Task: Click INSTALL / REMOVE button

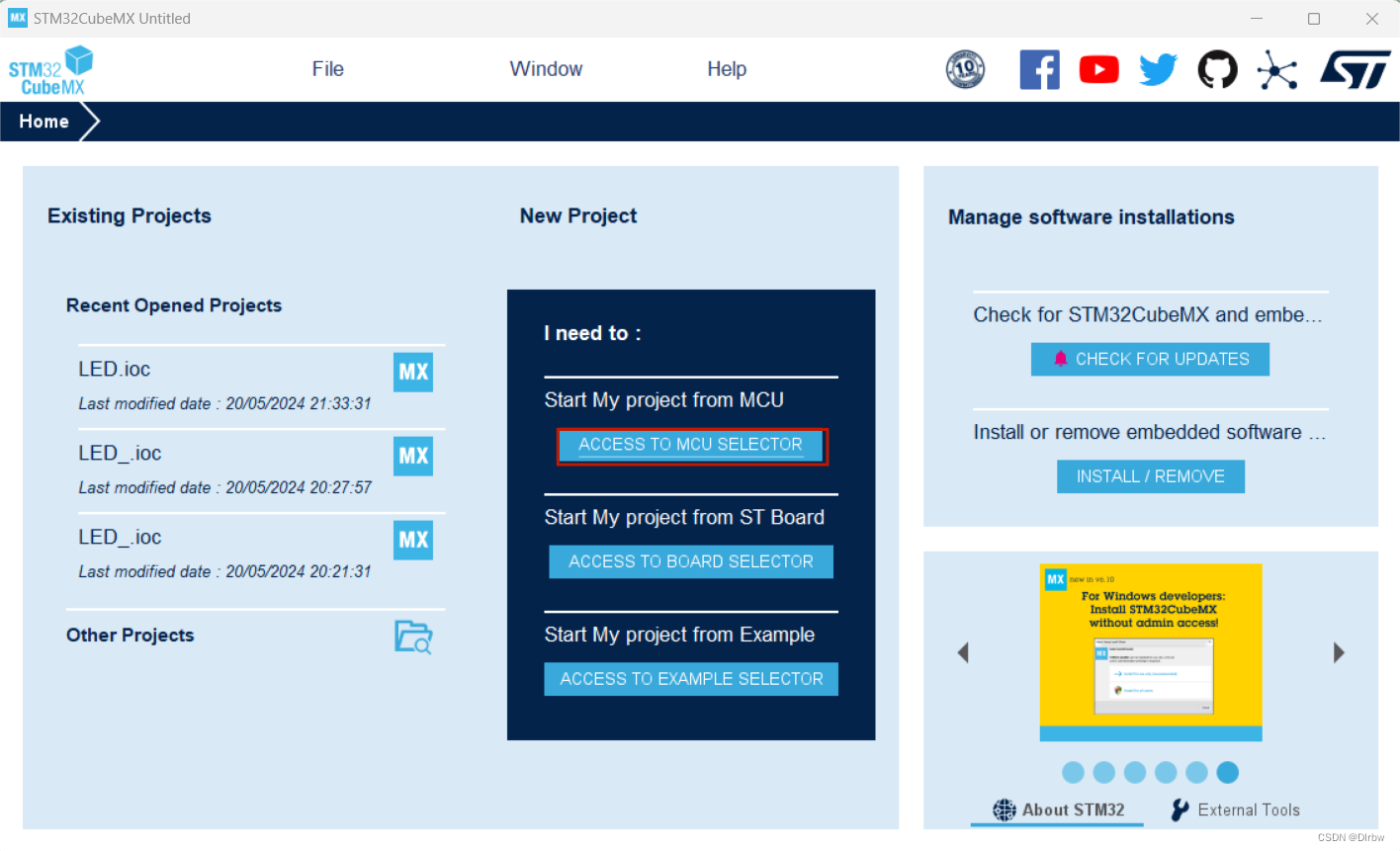Action: pos(1150,476)
